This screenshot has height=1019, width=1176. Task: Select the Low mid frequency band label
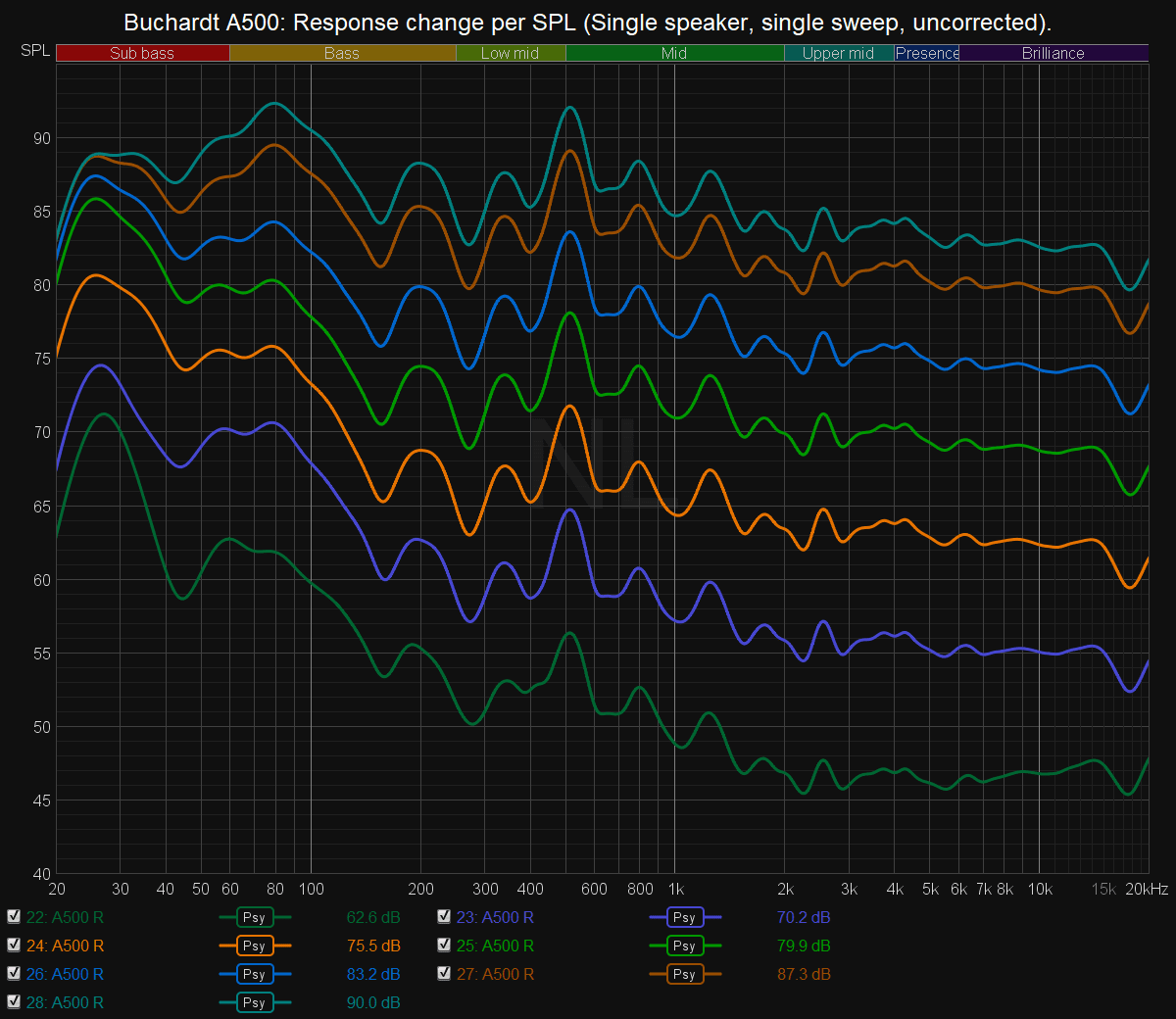click(x=511, y=53)
